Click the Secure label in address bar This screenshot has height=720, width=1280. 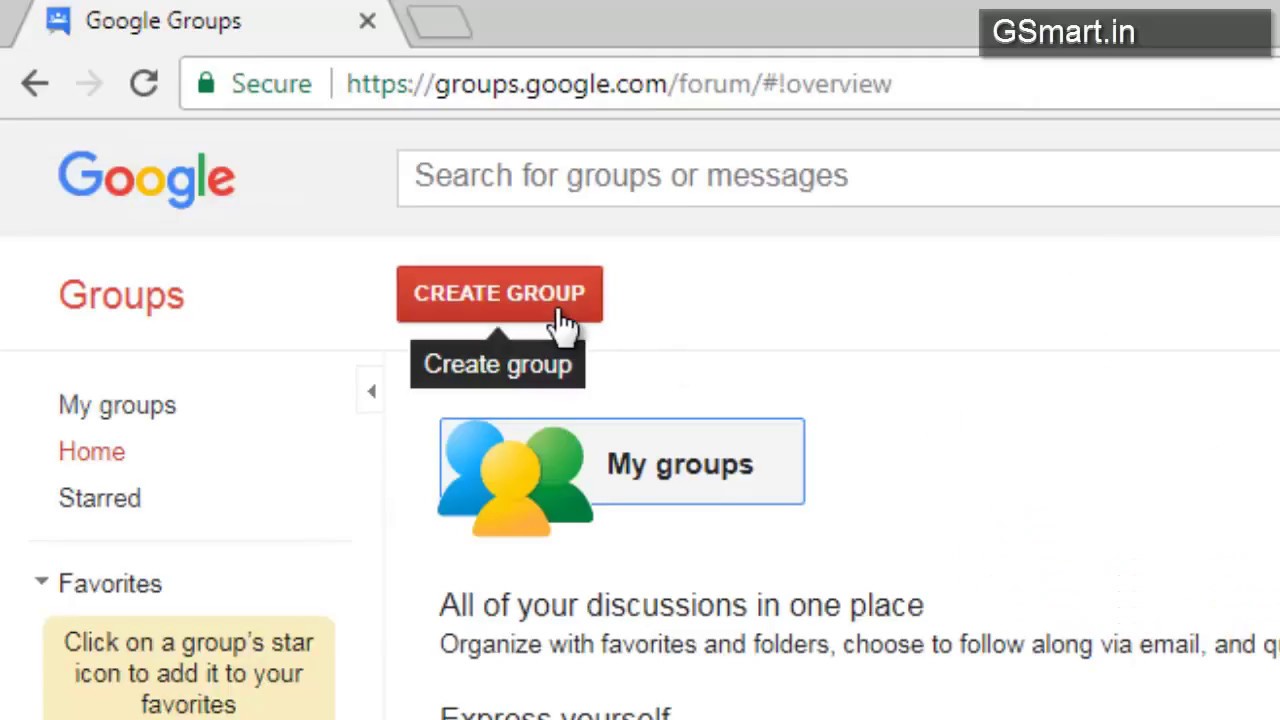pos(271,84)
